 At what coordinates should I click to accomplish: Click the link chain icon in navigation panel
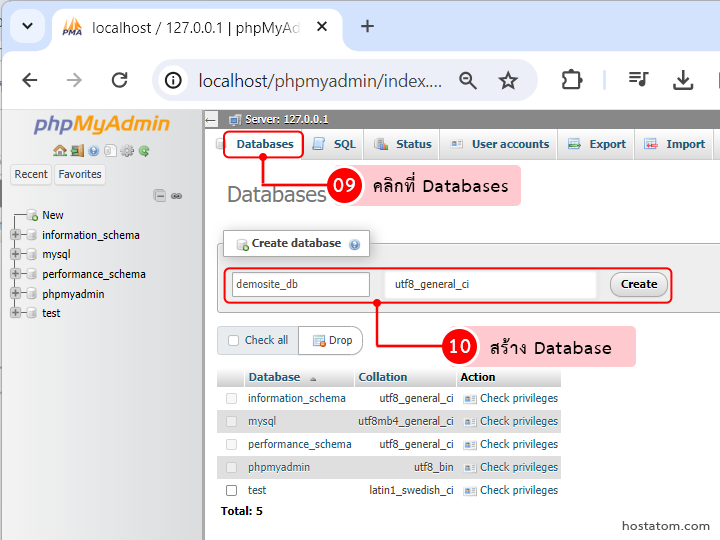click(x=177, y=196)
